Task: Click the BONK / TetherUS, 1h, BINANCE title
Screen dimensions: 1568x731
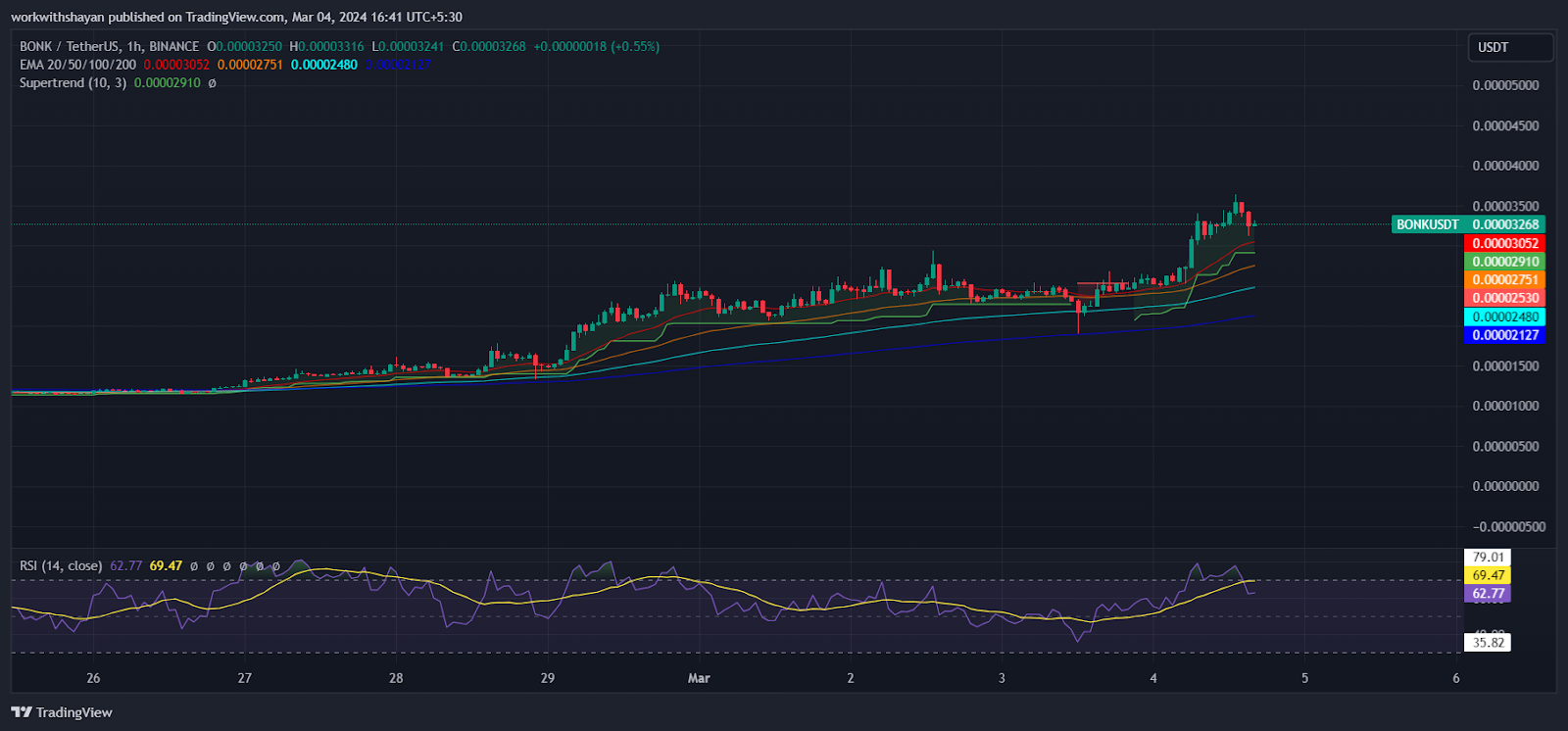Action: click(109, 46)
